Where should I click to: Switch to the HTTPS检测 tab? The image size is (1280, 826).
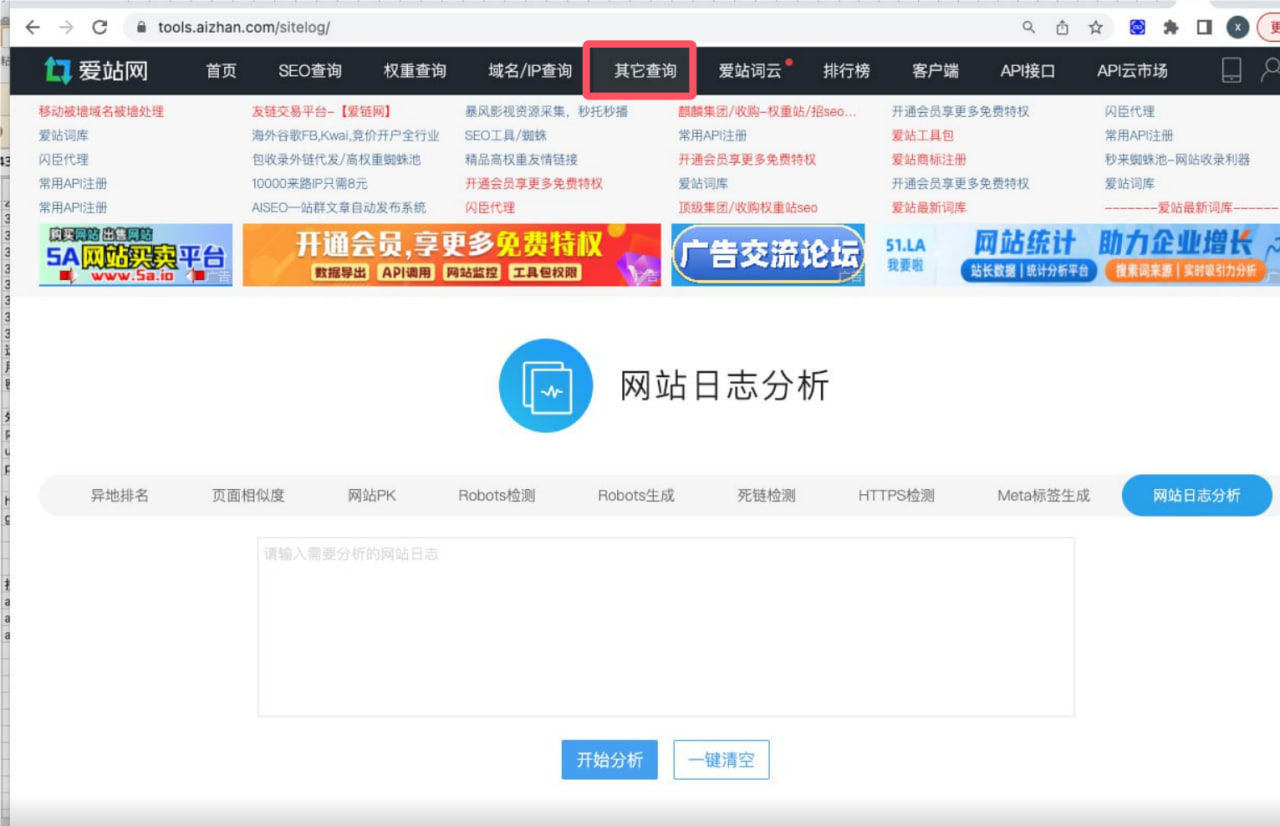(x=896, y=495)
